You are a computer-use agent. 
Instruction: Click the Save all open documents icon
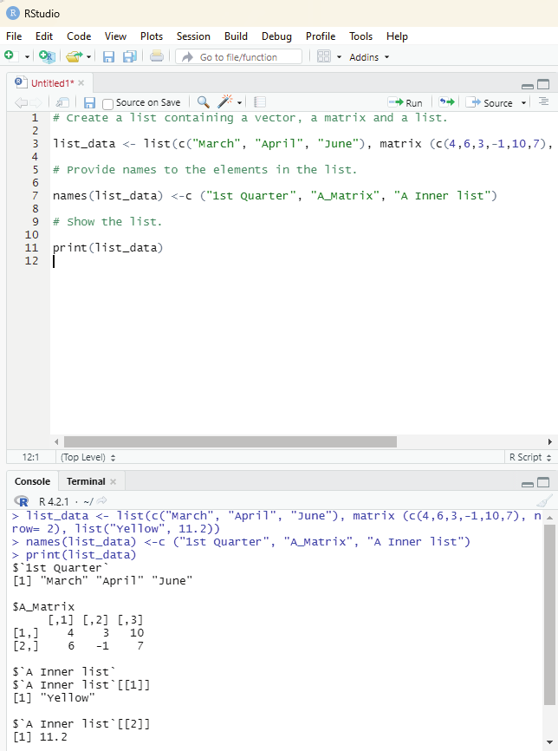click(x=129, y=57)
